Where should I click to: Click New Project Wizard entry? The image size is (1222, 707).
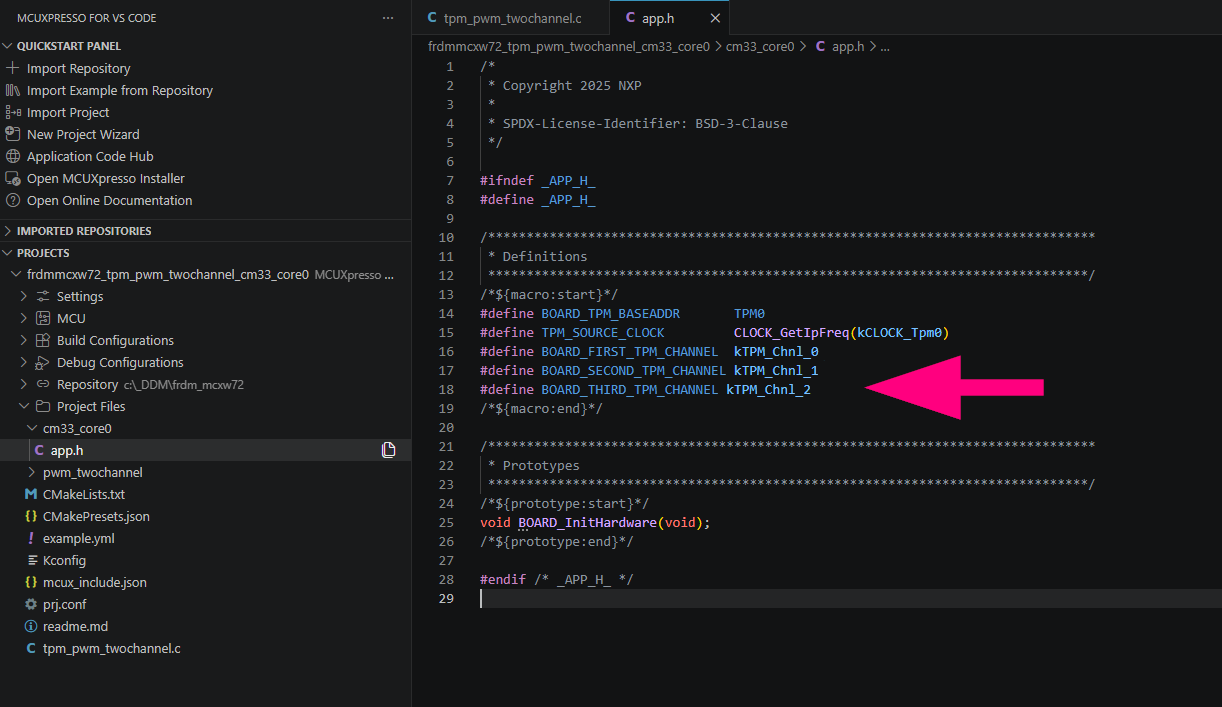(x=83, y=134)
